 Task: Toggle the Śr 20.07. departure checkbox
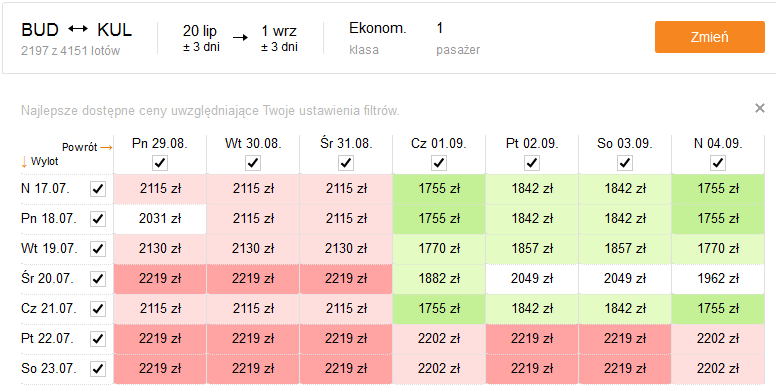coord(98,279)
